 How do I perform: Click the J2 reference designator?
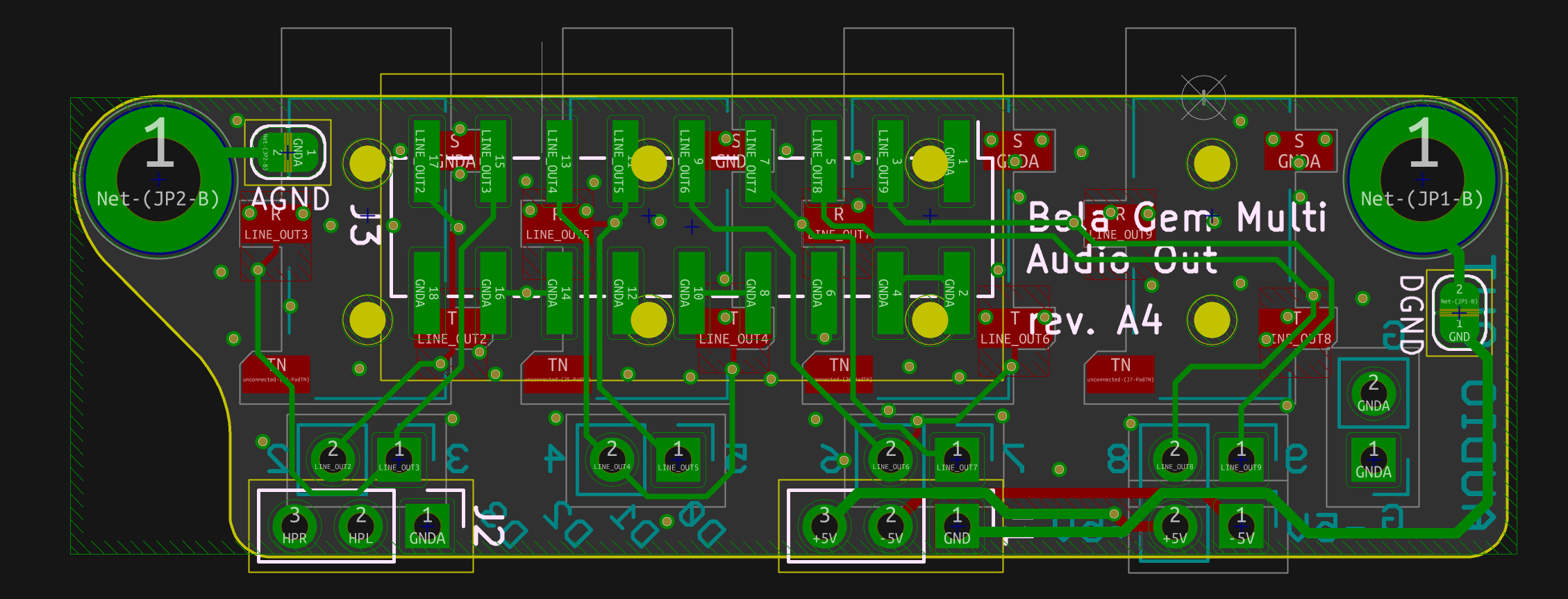click(490, 525)
